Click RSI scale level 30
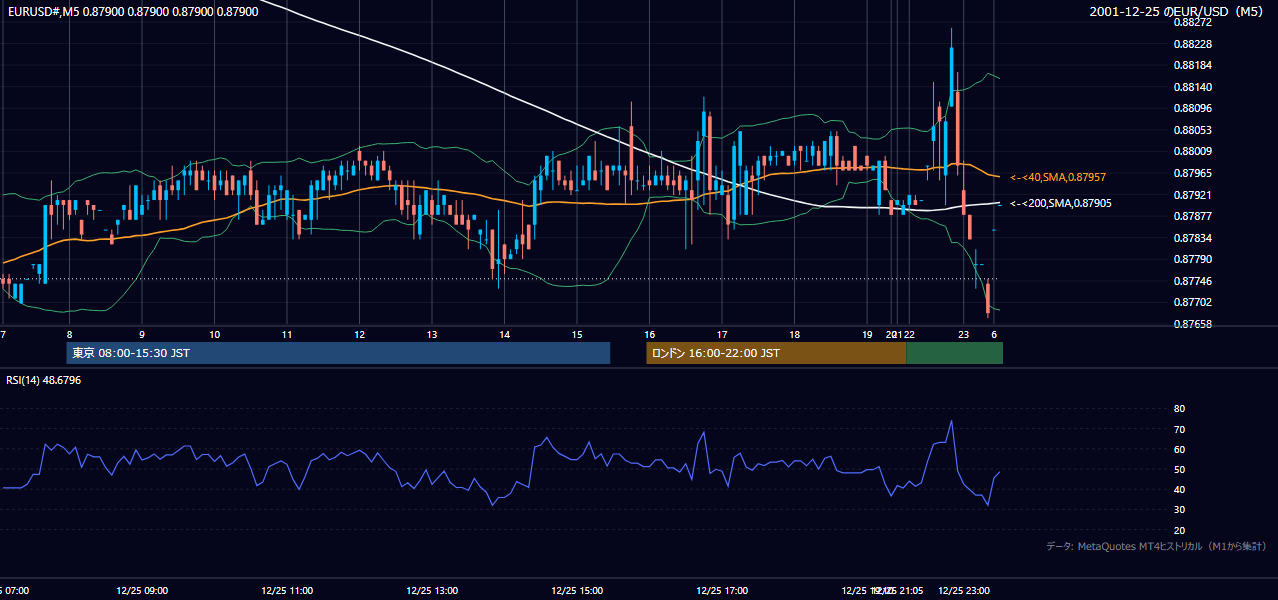Image resolution: width=1278 pixels, height=600 pixels. click(1179, 510)
